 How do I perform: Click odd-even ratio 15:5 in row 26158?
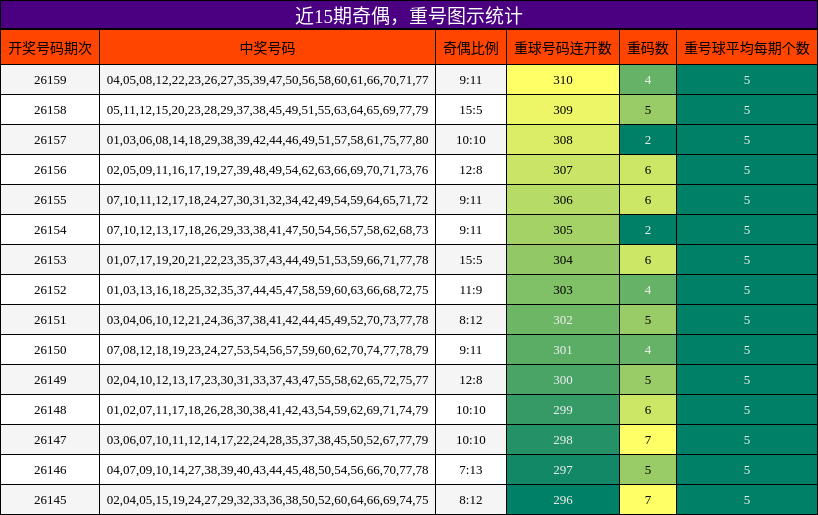click(471, 110)
